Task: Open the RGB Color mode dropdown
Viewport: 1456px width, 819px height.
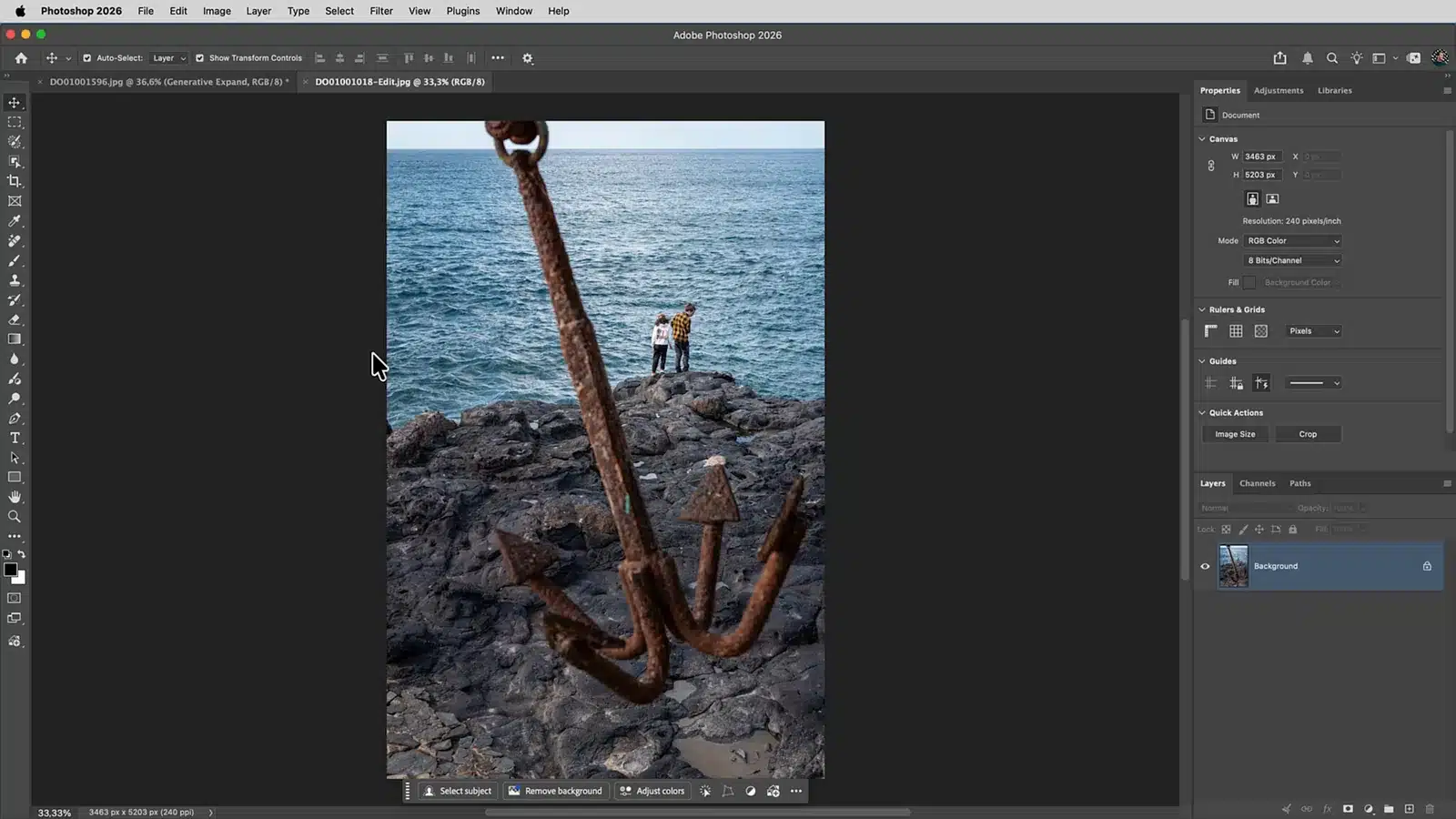Action: pos(1293,241)
